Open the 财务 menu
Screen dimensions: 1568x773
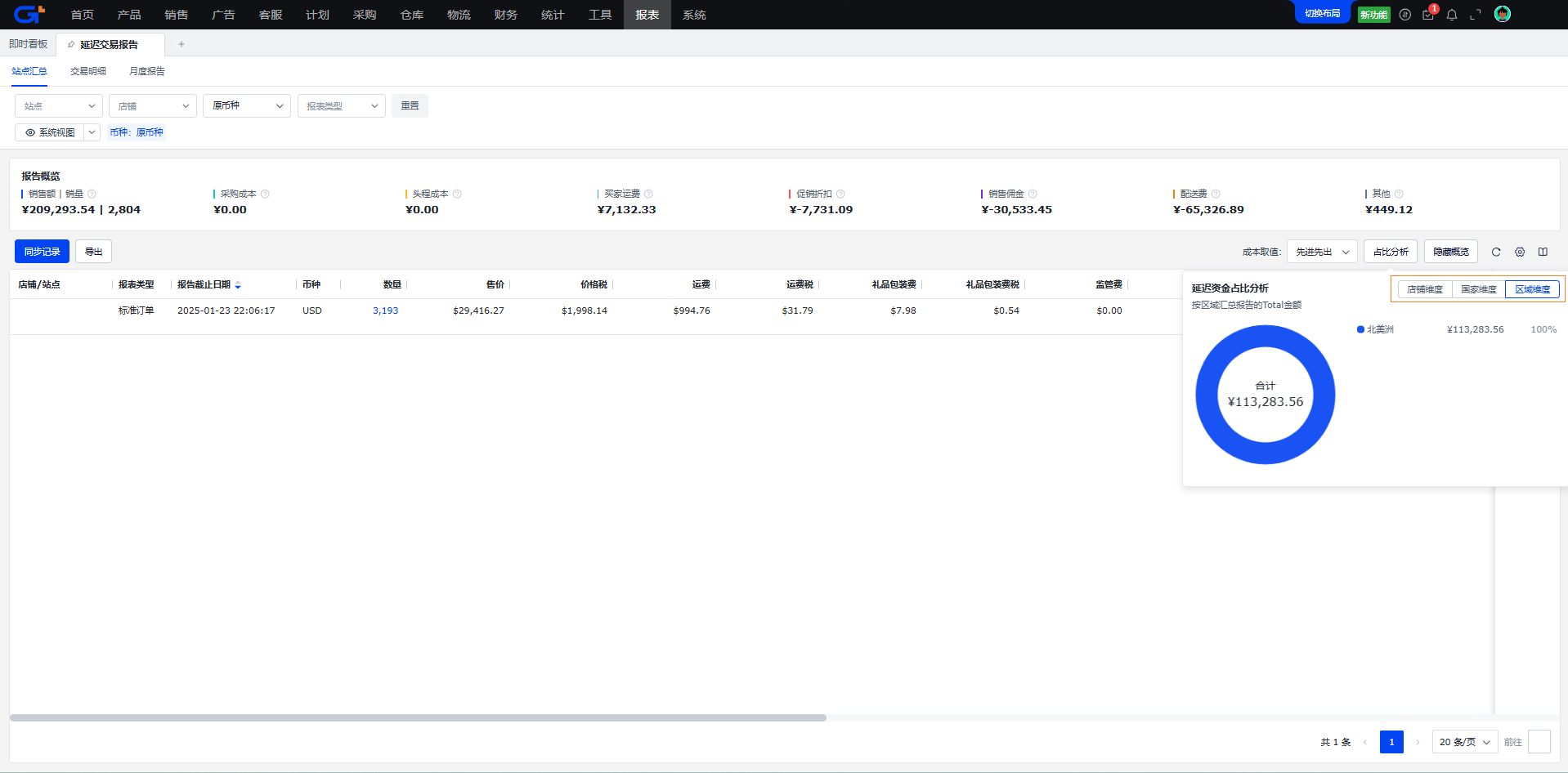click(506, 15)
